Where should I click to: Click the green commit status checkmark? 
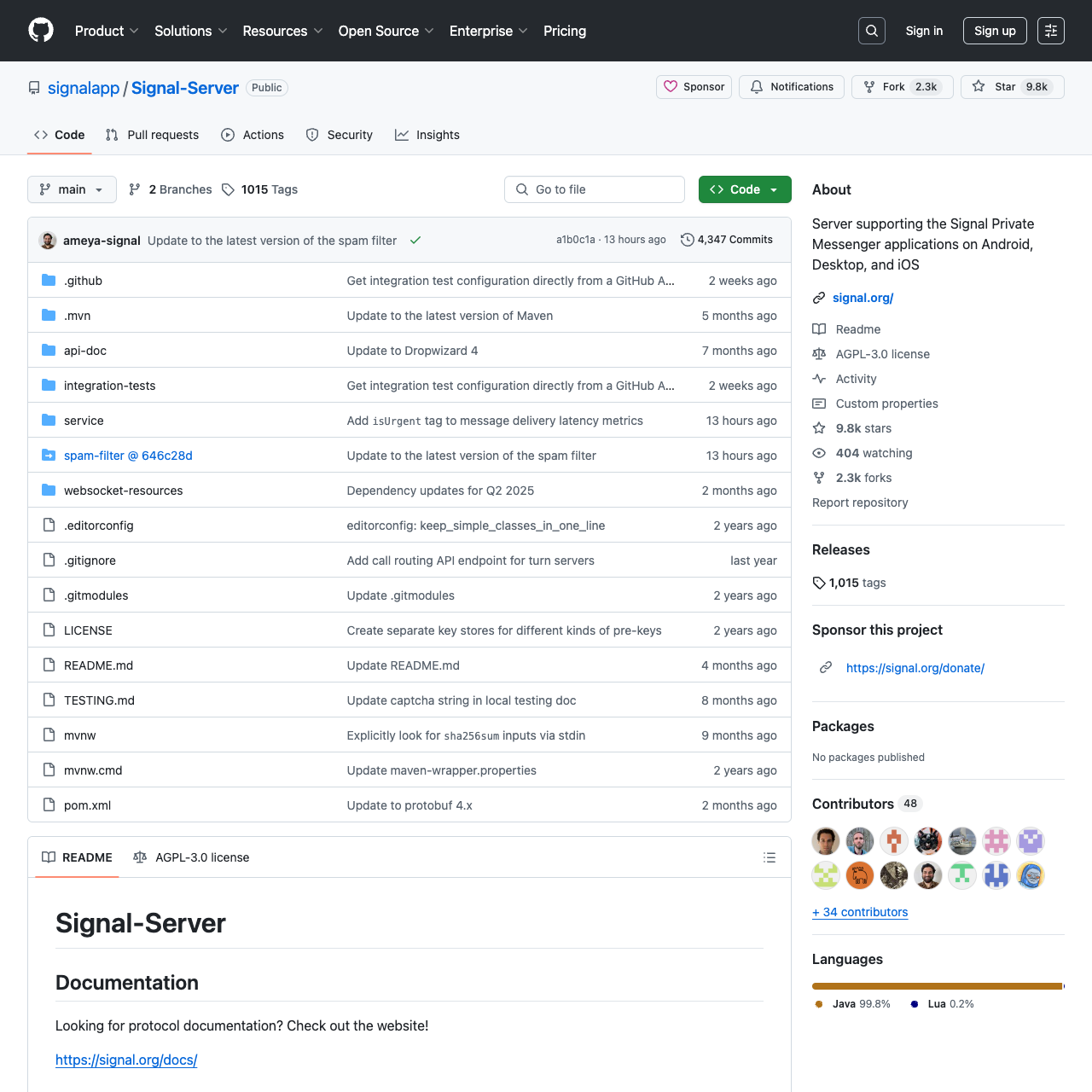(x=415, y=241)
